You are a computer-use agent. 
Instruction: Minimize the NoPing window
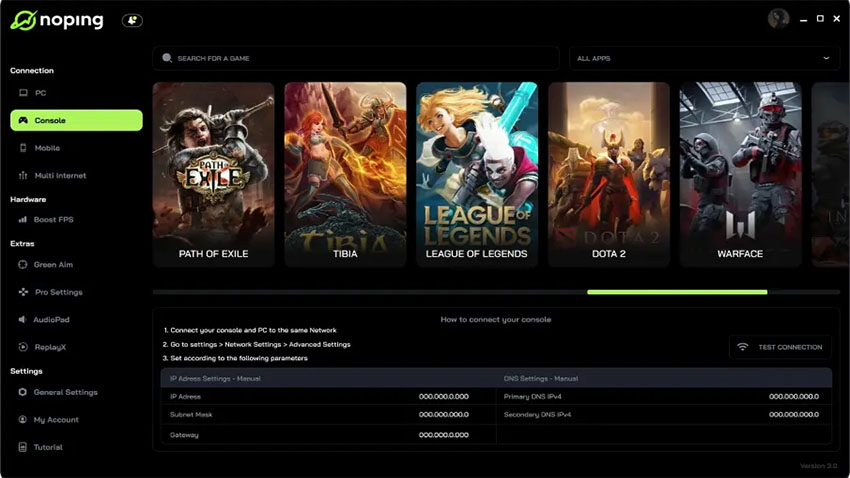[803, 19]
